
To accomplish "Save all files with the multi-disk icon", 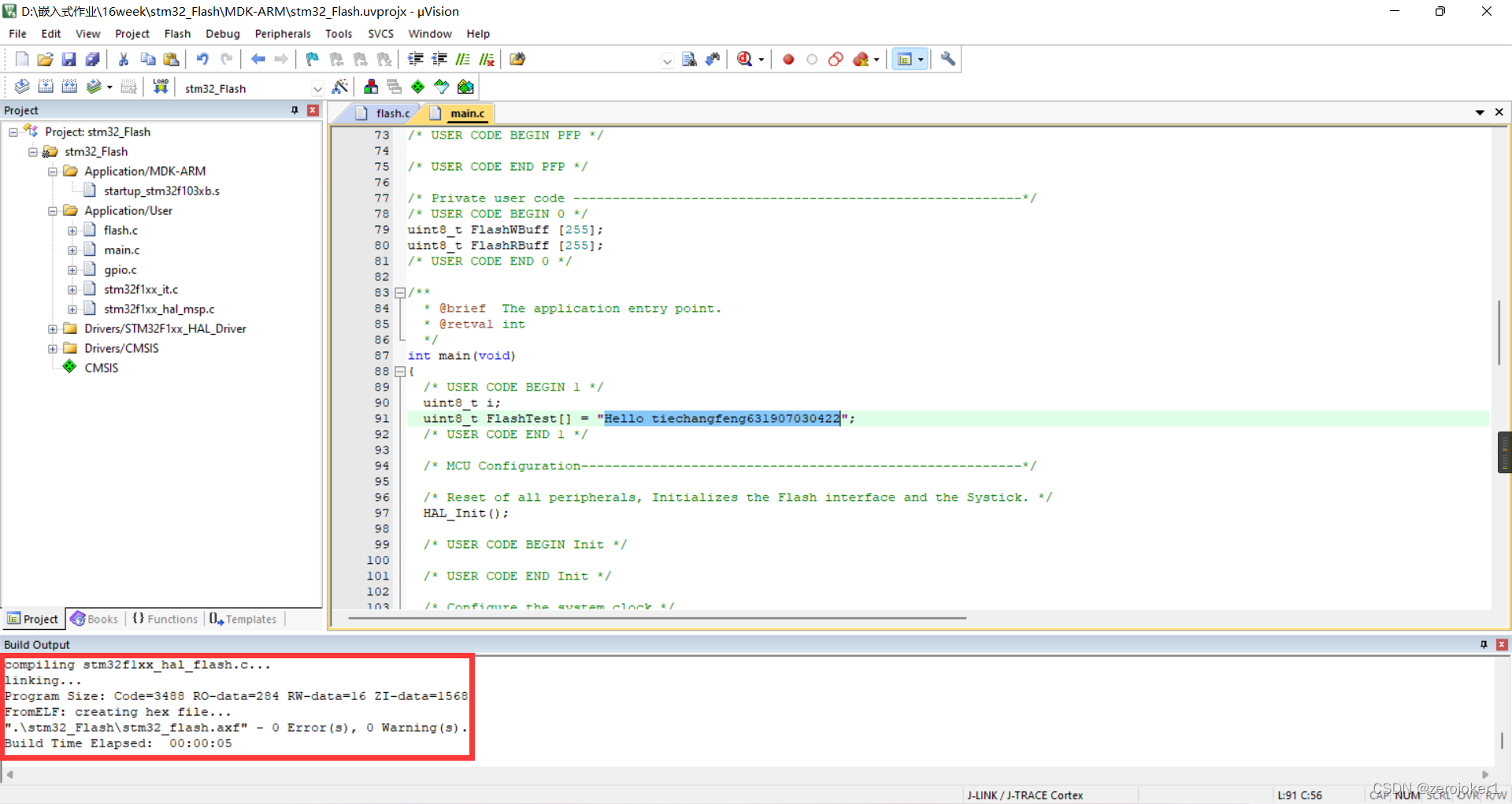I will (93, 59).
